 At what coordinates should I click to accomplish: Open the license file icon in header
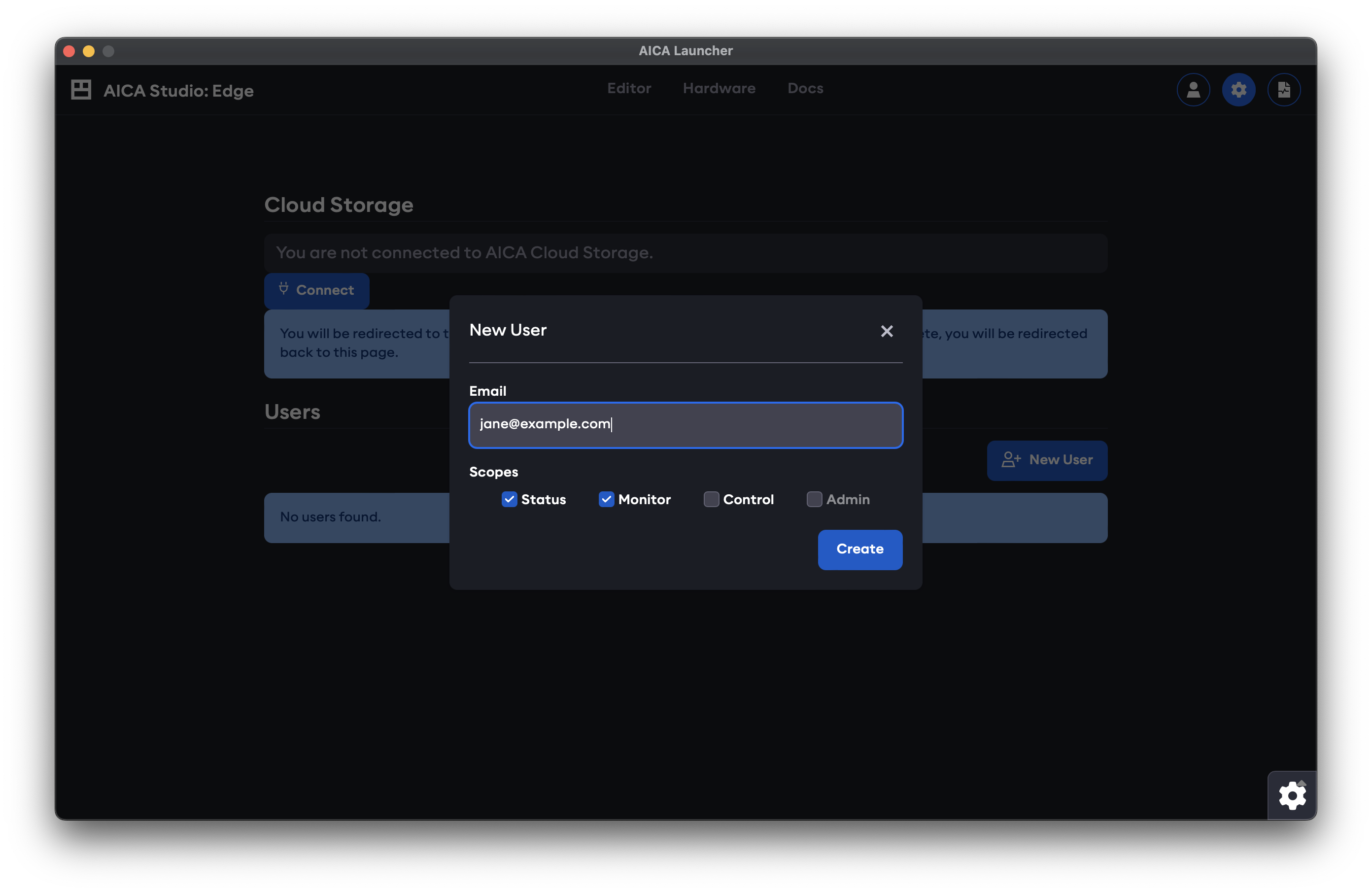[1284, 90]
